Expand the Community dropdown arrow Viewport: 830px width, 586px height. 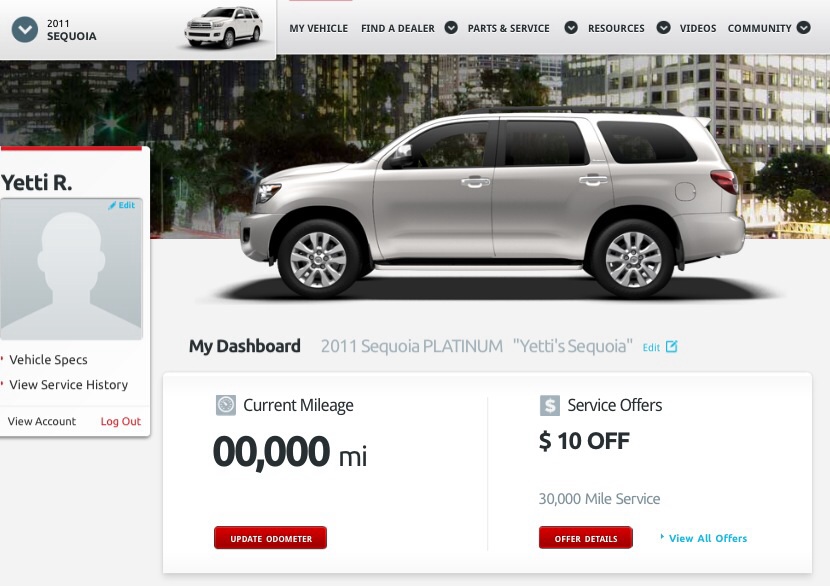804,28
